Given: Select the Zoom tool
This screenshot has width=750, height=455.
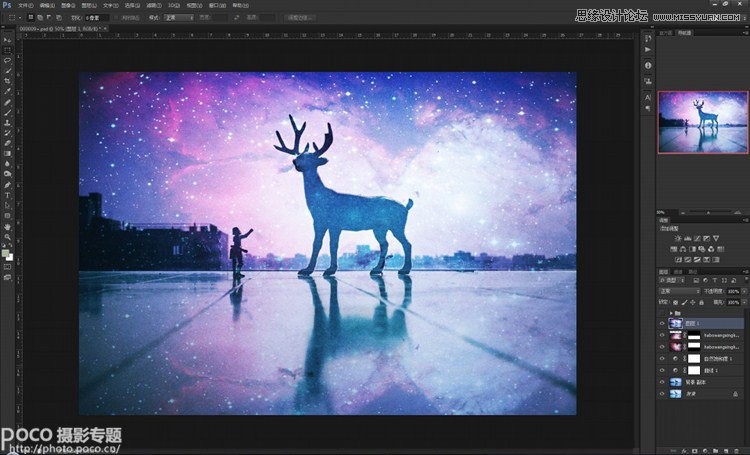Looking at the screenshot, I should click(7, 237).
